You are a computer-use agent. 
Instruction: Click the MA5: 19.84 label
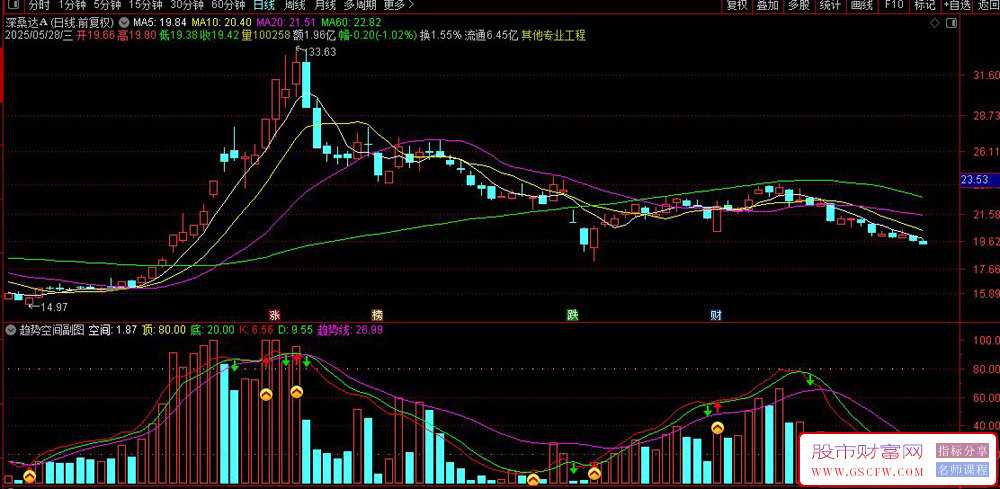[x=162, y=24]
